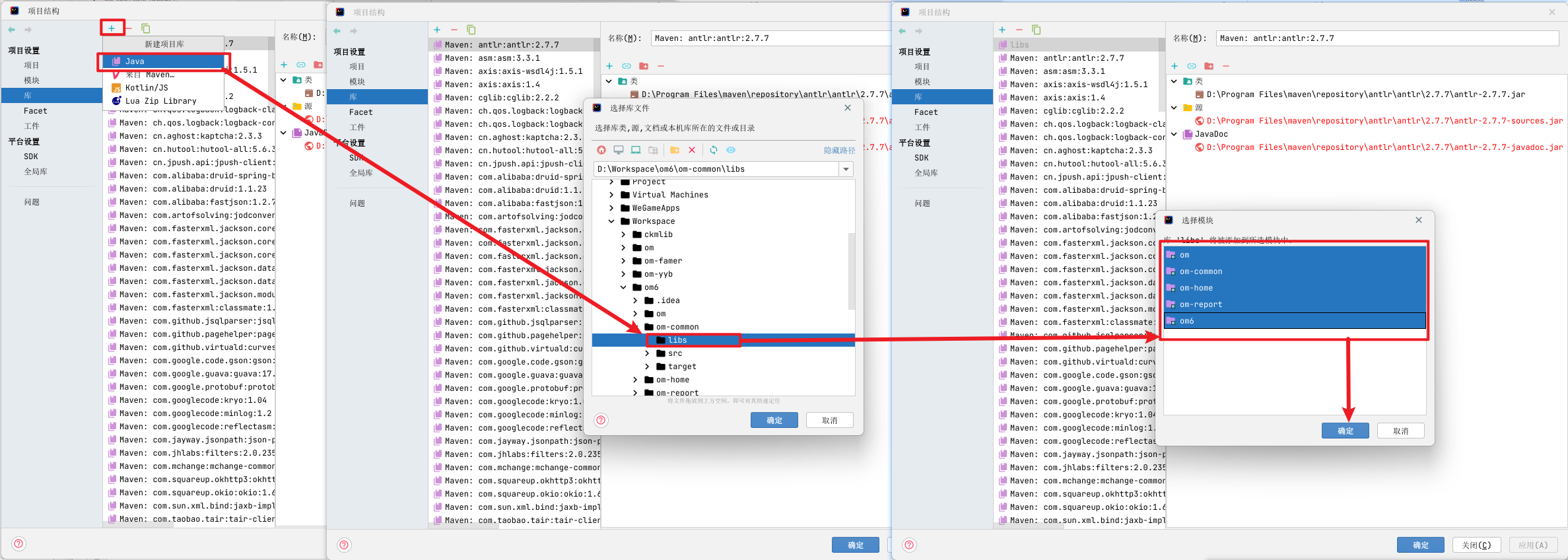Click the copy icon in middle window toolbar
This screenshot has width=1568, height=560.
click(x=471, y=30)
